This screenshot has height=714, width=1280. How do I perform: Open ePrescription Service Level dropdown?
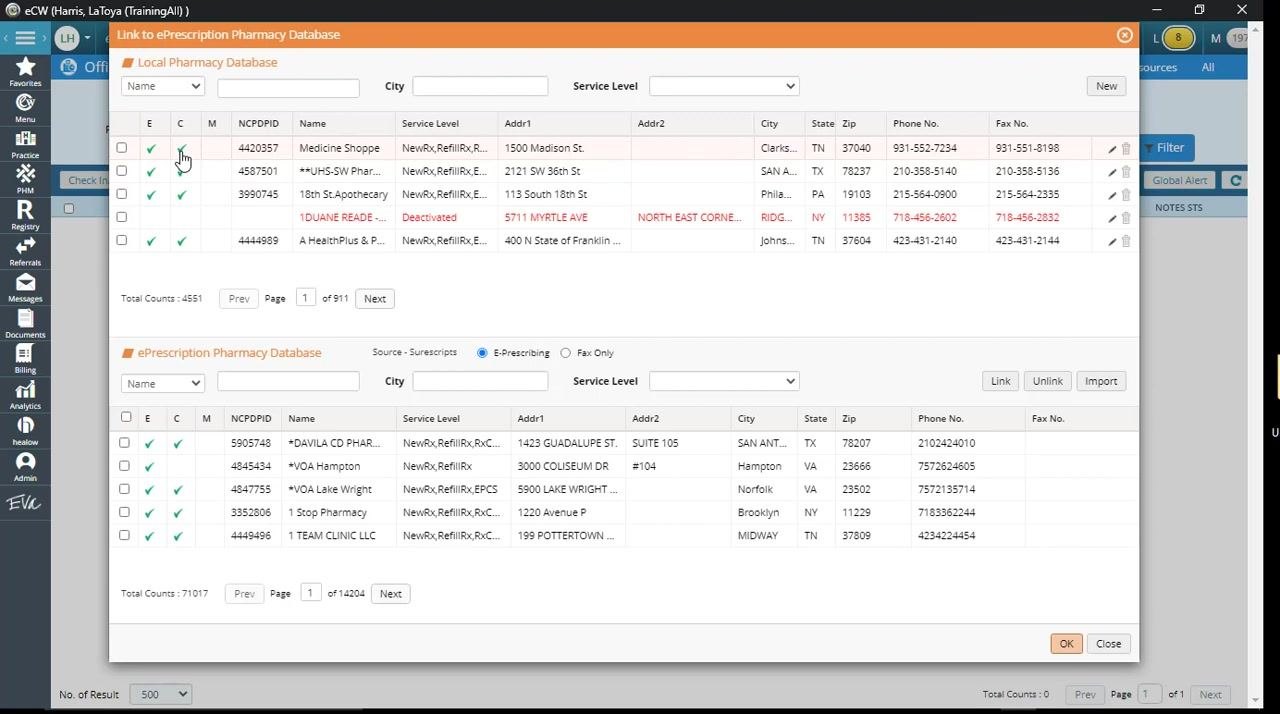(724, 381)
